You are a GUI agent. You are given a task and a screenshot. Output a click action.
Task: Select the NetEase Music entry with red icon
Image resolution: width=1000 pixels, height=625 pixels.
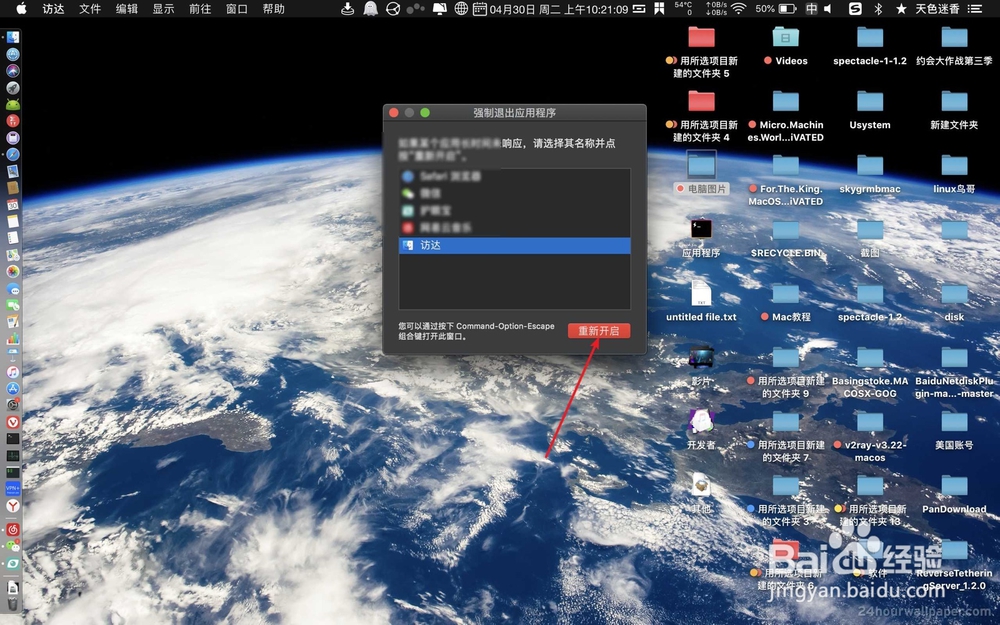coord(515,228)
